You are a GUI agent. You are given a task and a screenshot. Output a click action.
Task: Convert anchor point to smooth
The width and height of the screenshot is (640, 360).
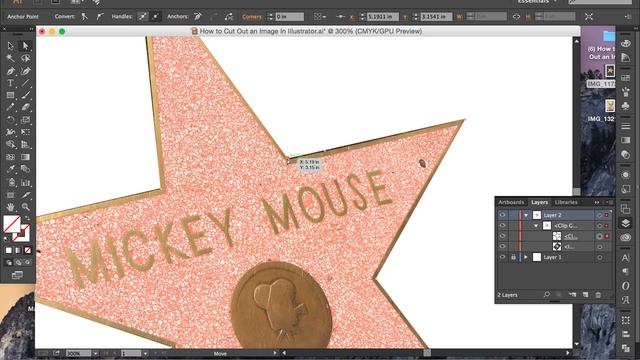pos(100,17)
